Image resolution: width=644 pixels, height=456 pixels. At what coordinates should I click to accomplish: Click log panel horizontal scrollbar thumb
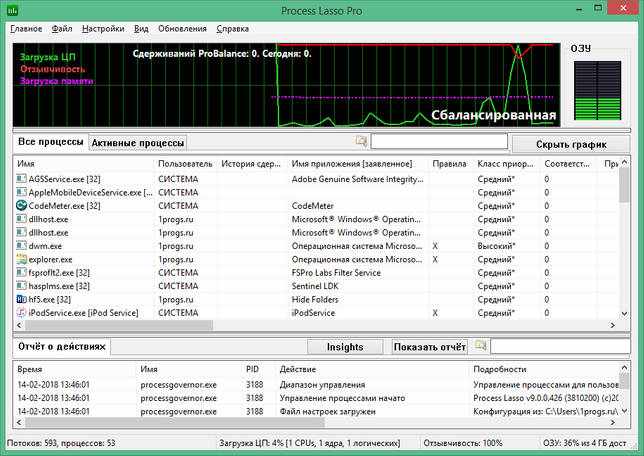pos(175,422)
